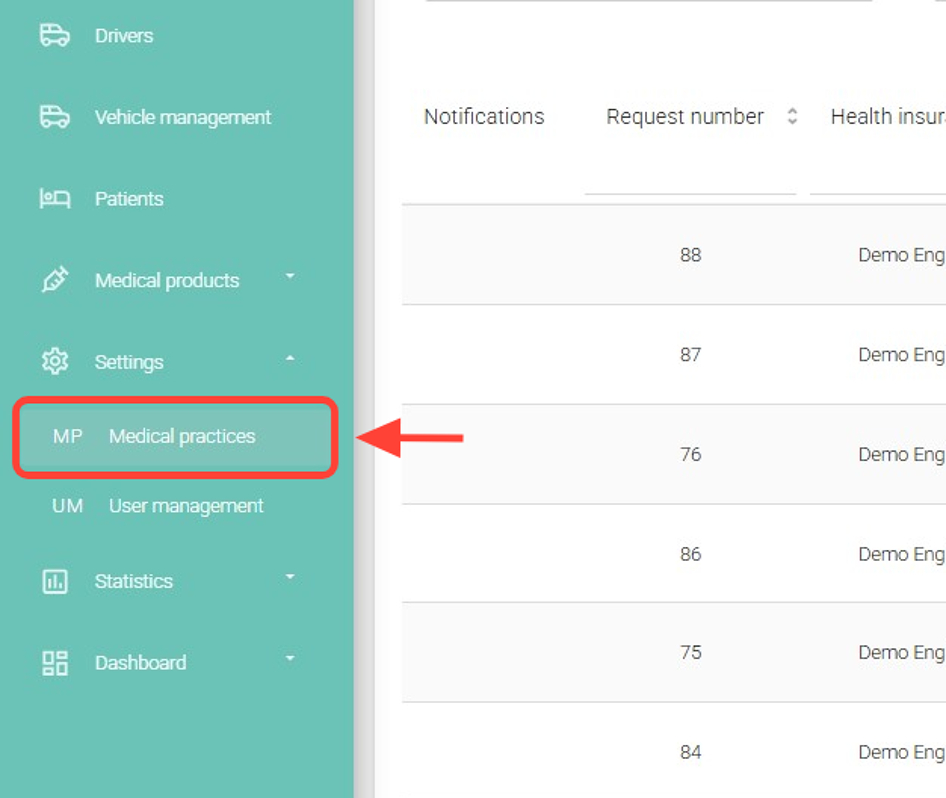Click the Notifications column header
The height and width of the screenshot is (798, 946).
coord(484,117)
